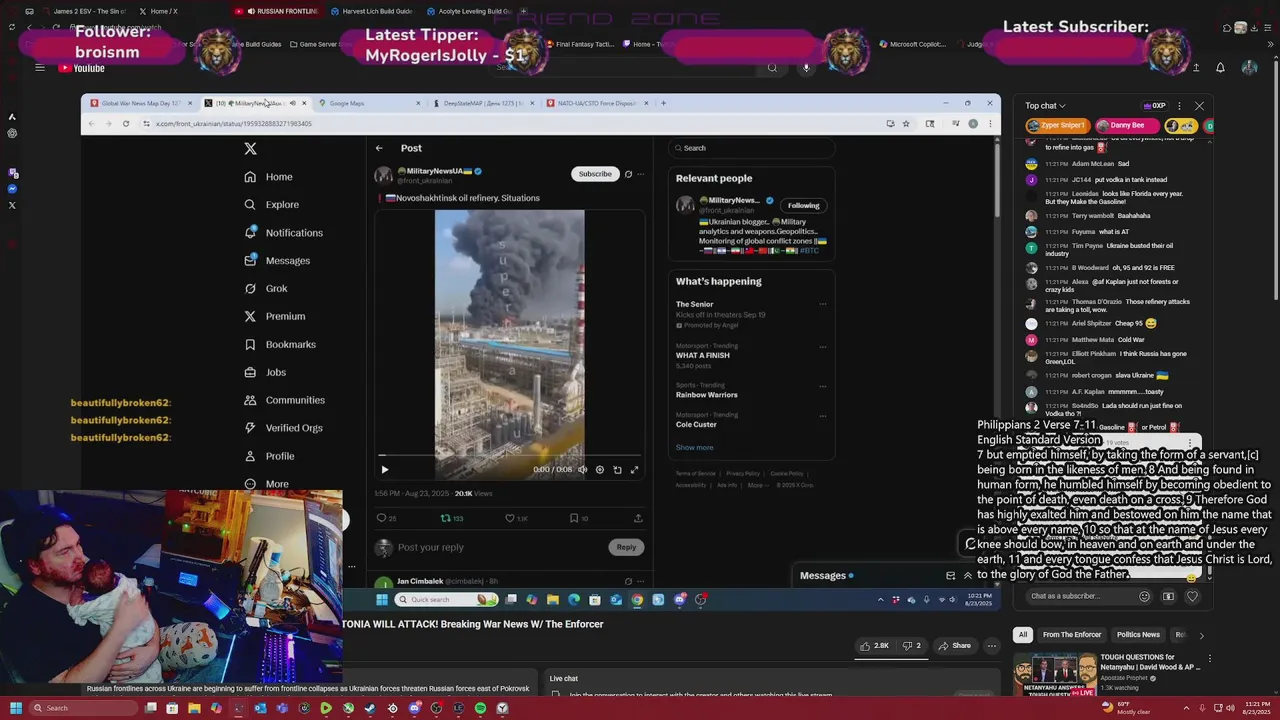Share the YouTube stream
Image resolution: width=1280 pixels, height=720 pixels.
click(x=954, y=646)
